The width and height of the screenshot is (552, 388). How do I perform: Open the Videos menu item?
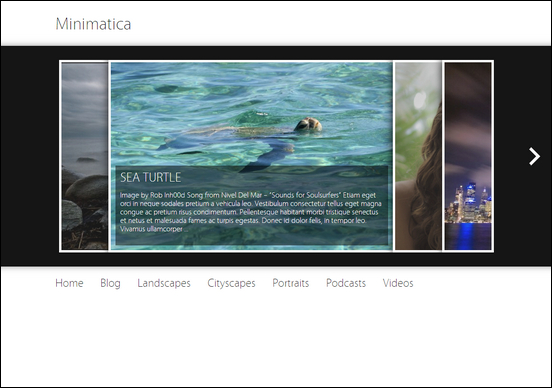[398, 283]
